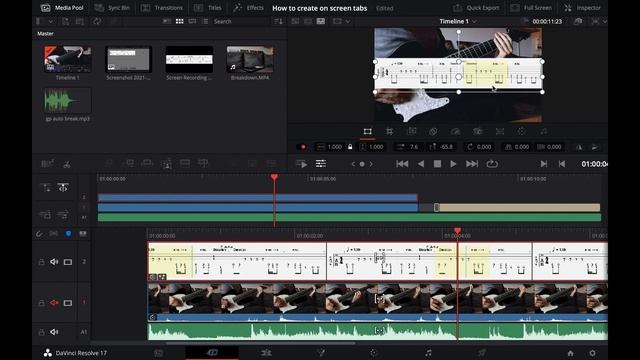Viewport: 640px width, 360px height.
Task: Open the Transitions tab
Action: point(162,8)
